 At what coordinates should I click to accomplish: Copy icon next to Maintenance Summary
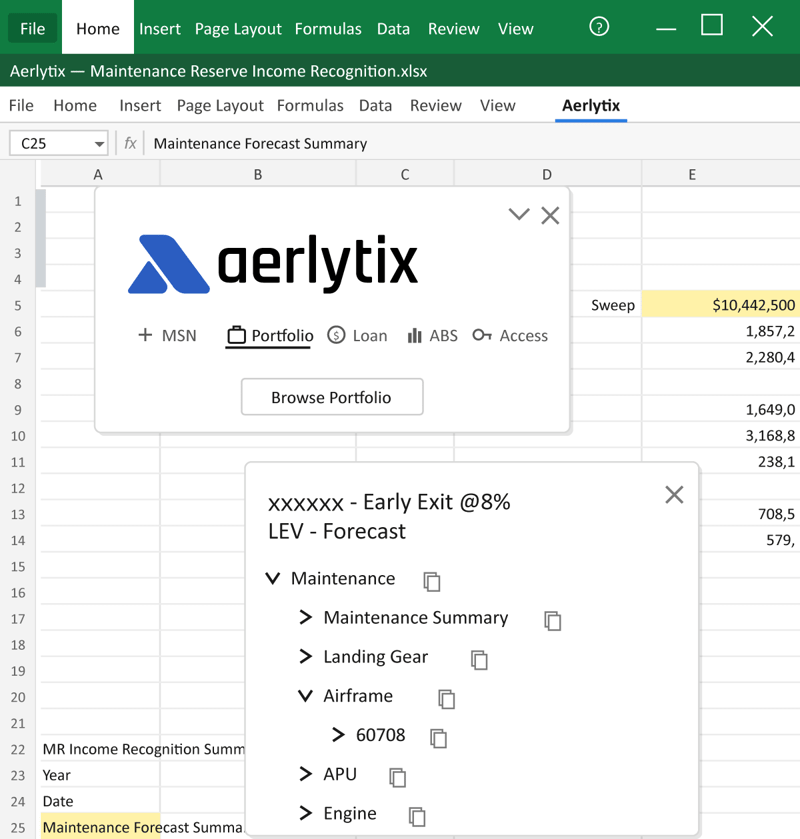pyautogui.click(x=553, y=621)
